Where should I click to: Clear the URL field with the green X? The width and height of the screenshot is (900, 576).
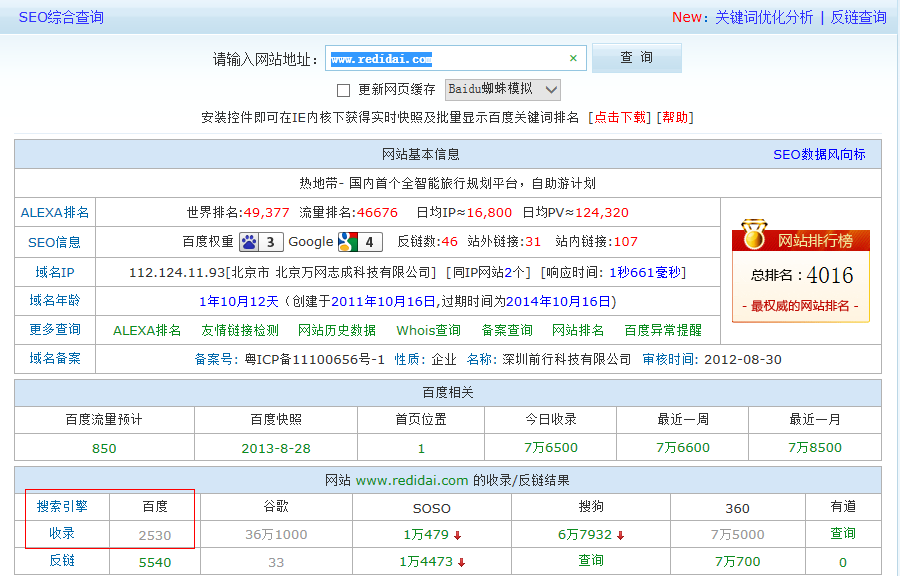coord(573,58)
